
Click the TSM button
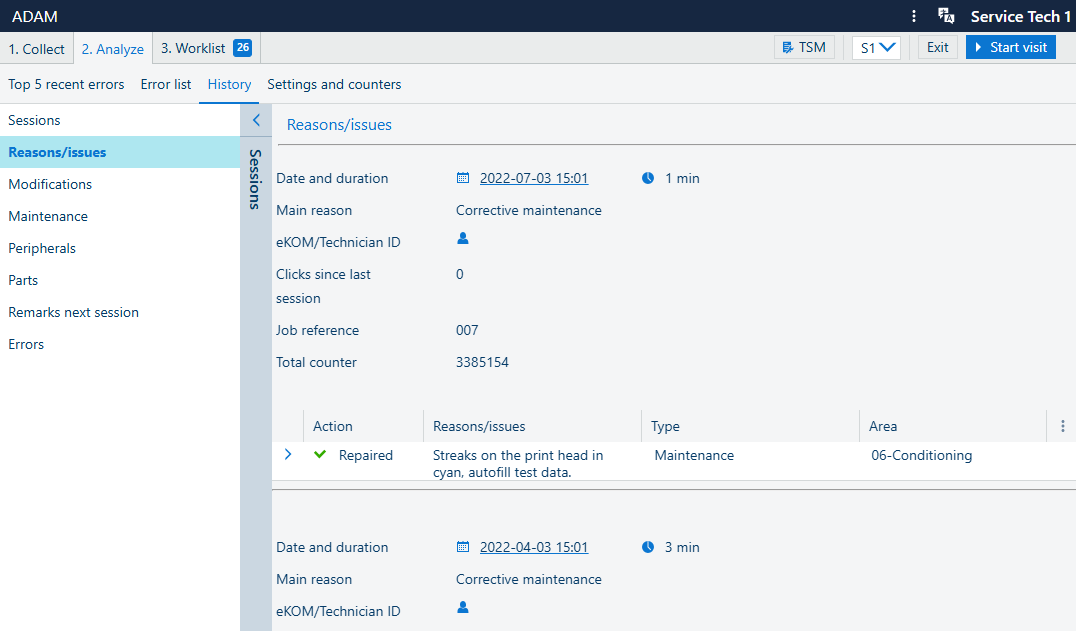(x=804, y=47)
